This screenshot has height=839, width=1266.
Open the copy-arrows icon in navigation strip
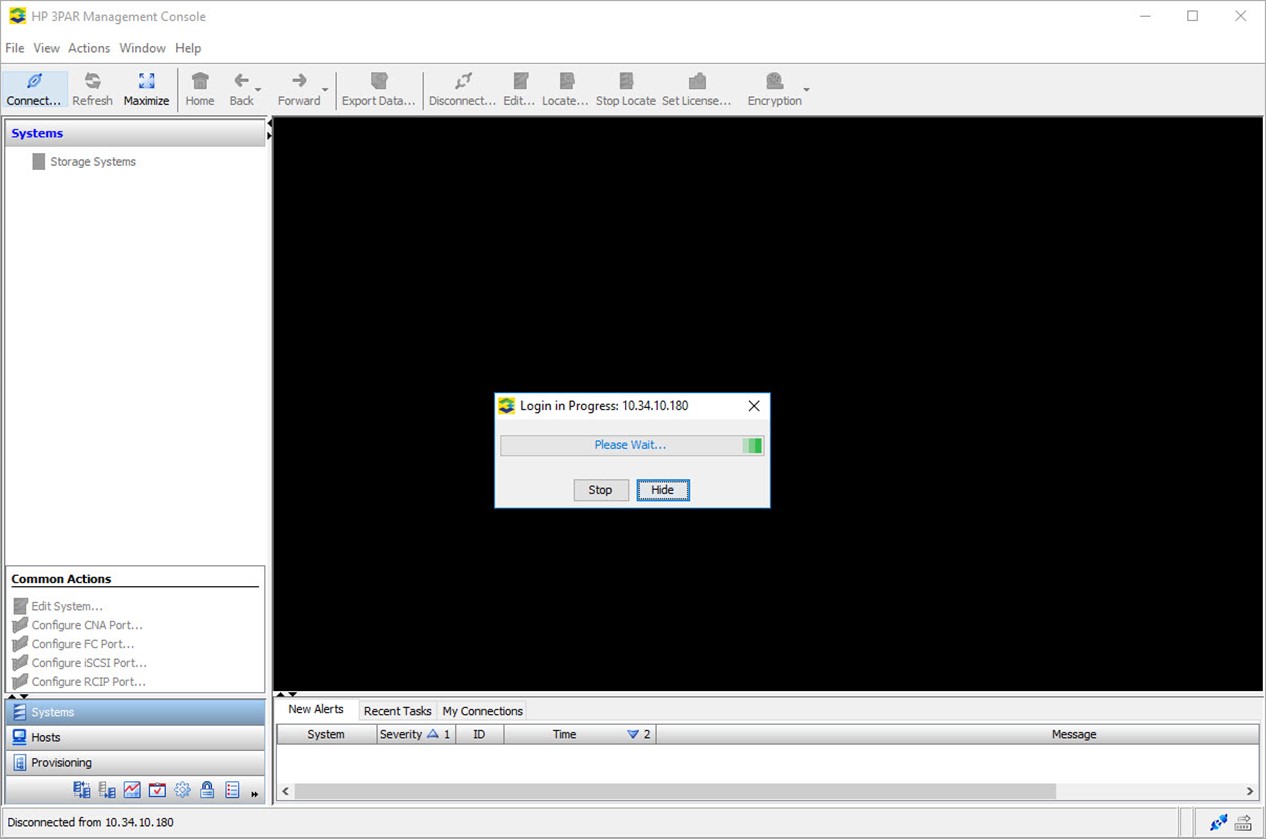82,790
